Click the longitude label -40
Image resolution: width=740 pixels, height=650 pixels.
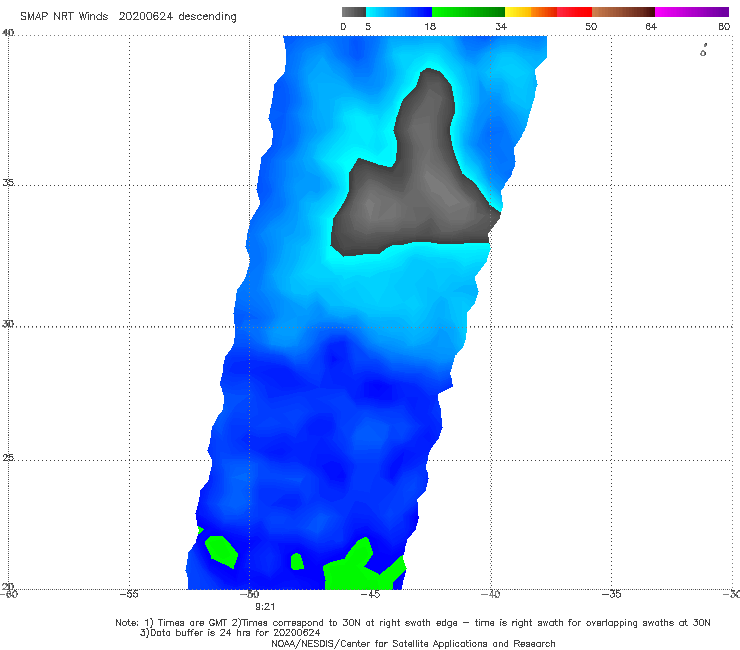pyautogui.click(x=490, y=594)
